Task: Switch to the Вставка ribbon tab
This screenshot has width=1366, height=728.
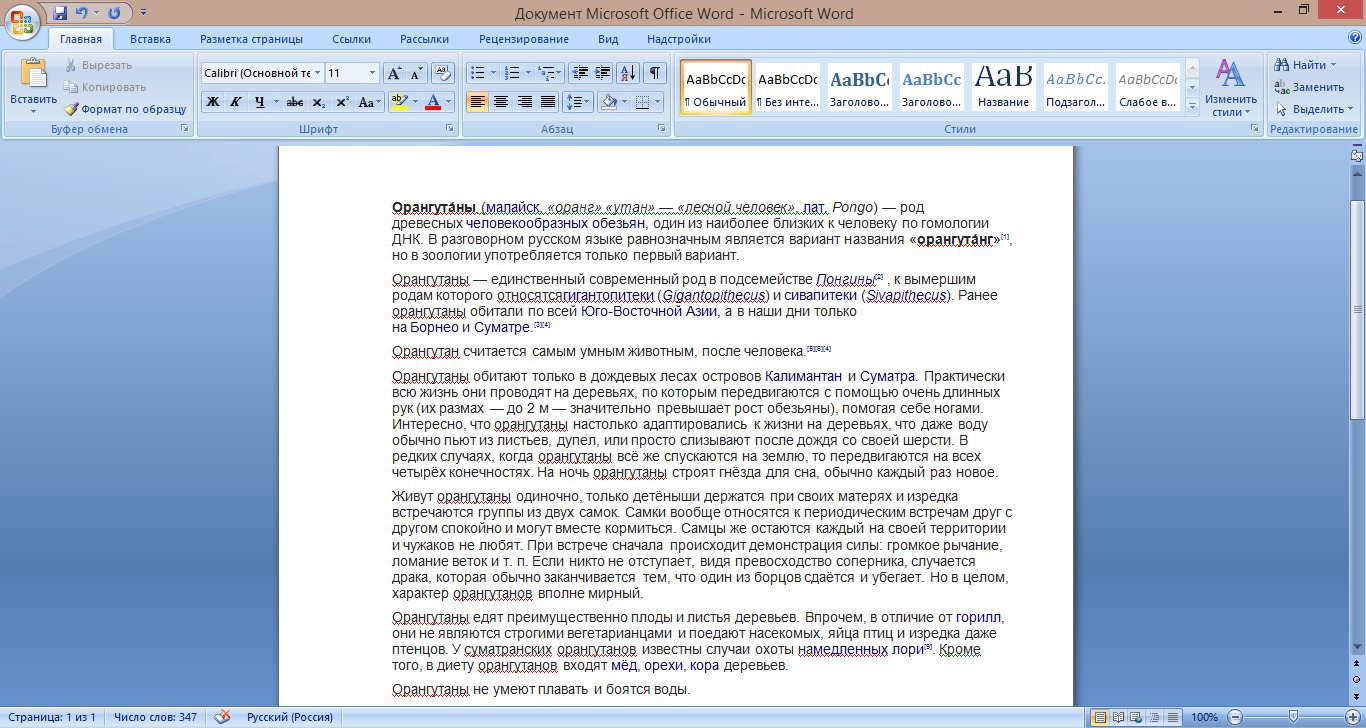Action: (150, 39)
